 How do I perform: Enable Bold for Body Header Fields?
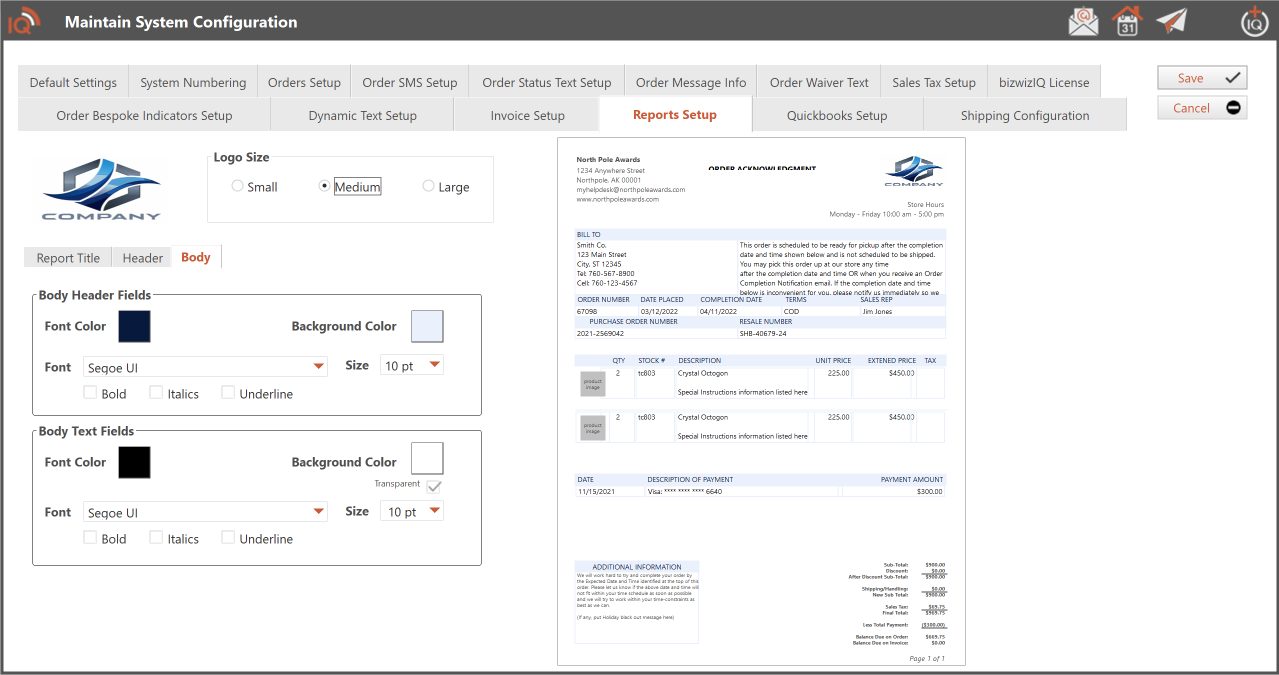click(x=91, y=394)
